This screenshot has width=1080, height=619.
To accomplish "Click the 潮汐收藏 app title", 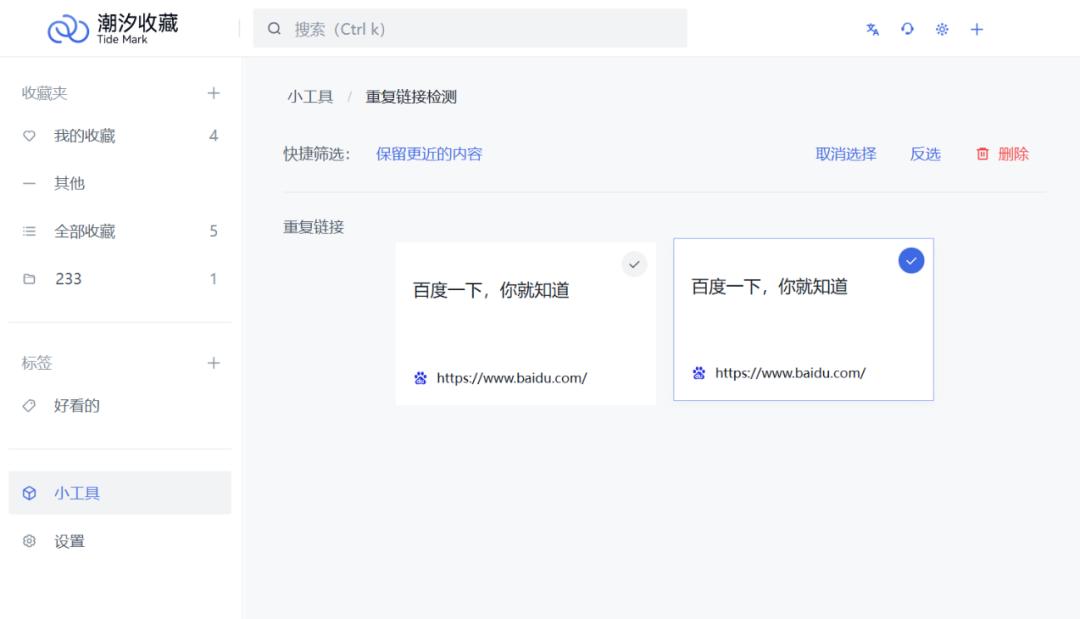I will point(138,23).
